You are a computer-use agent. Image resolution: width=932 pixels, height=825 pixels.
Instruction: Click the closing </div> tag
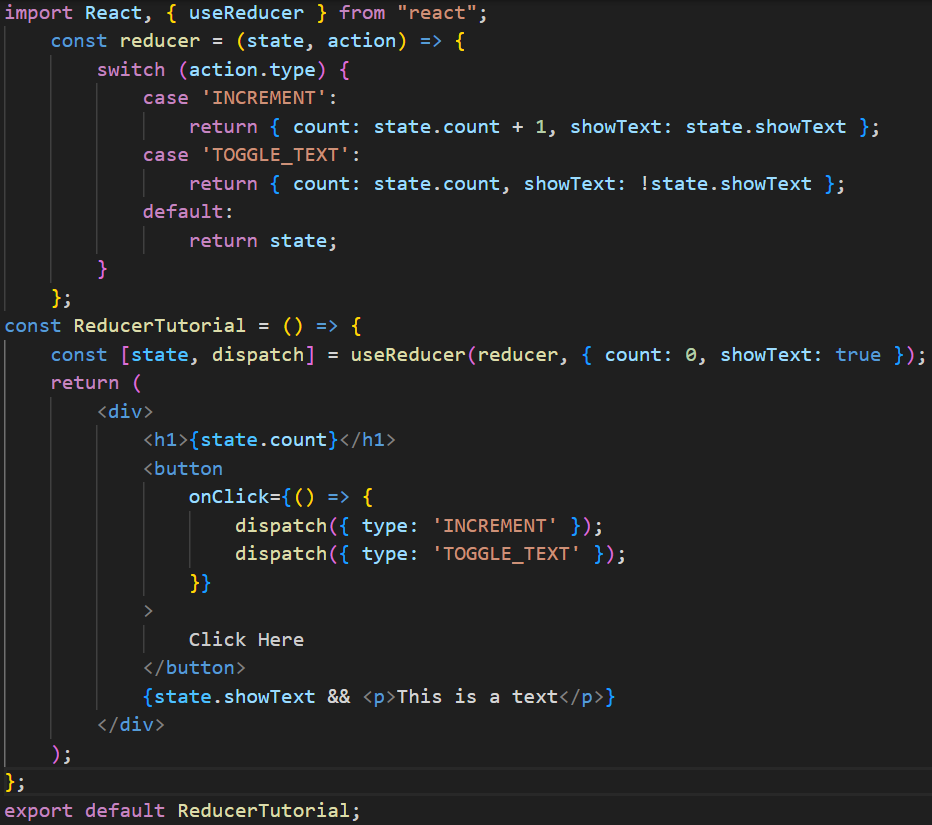click(131, 725)
